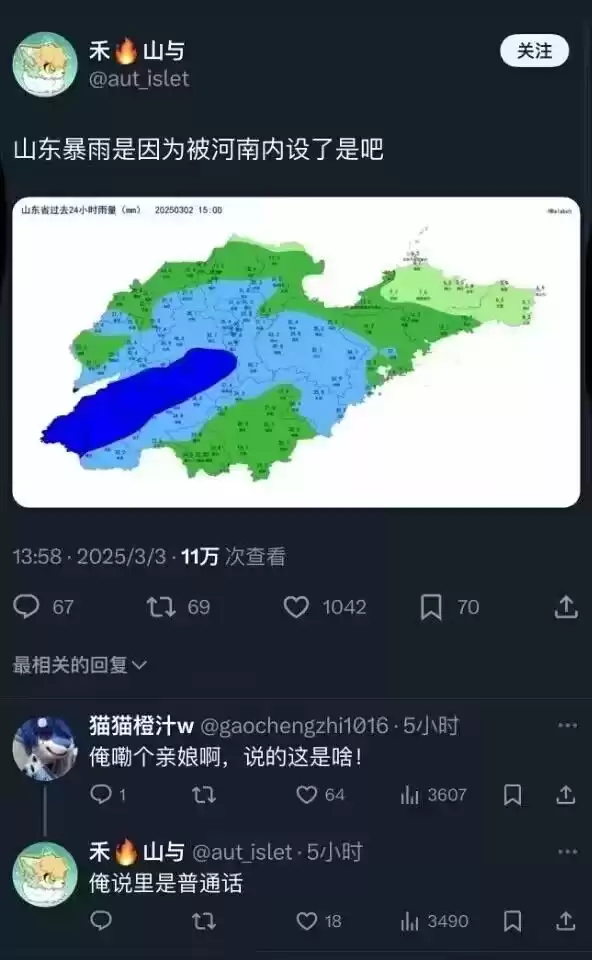
Task: Open more options on author's reply
Action: pos(568,852)
